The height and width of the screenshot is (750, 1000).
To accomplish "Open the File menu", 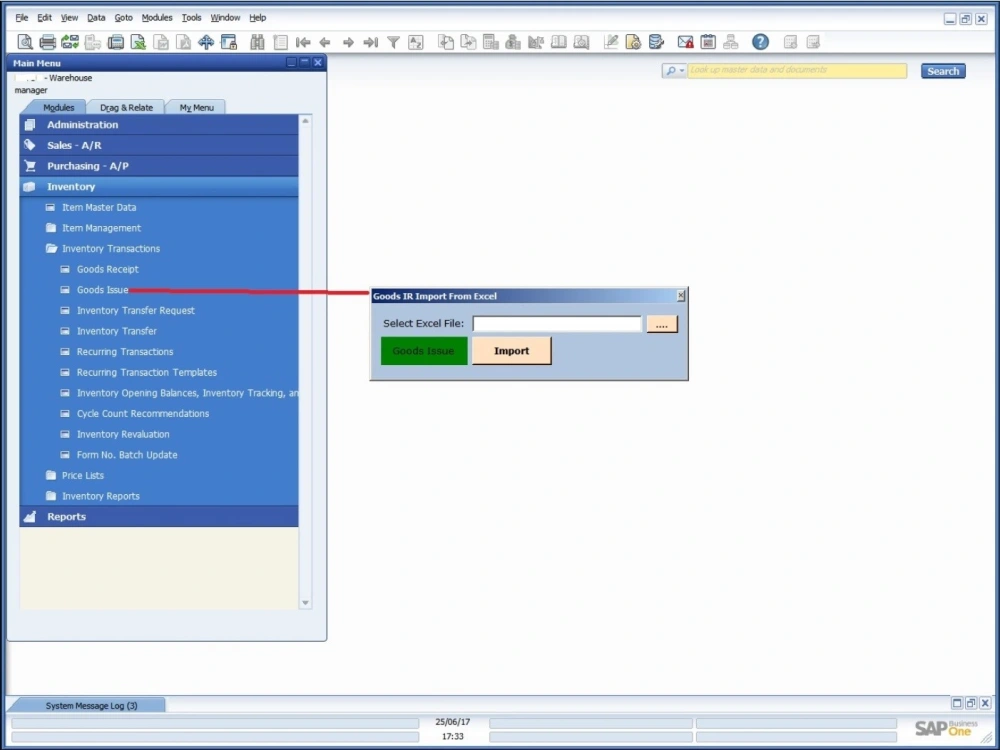I will (x=22, y=18).
